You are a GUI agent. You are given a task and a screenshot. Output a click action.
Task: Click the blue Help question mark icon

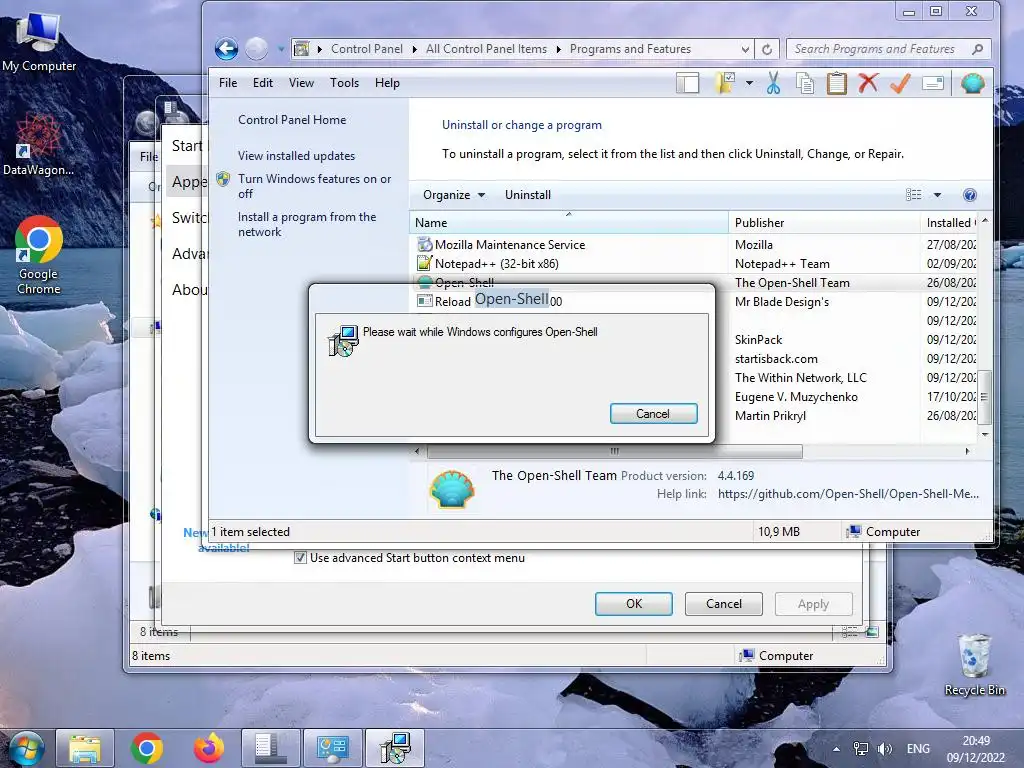point(970,195)
